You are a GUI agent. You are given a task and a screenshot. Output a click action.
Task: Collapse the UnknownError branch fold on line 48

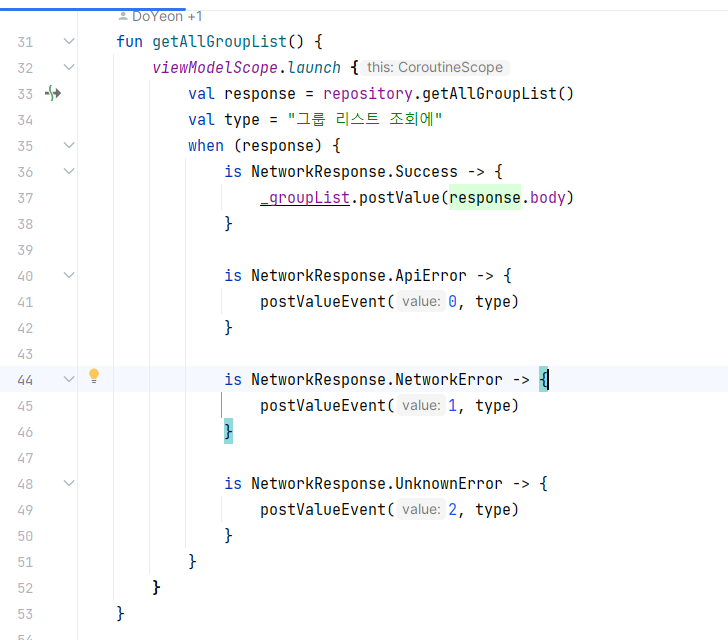(69, 483)
